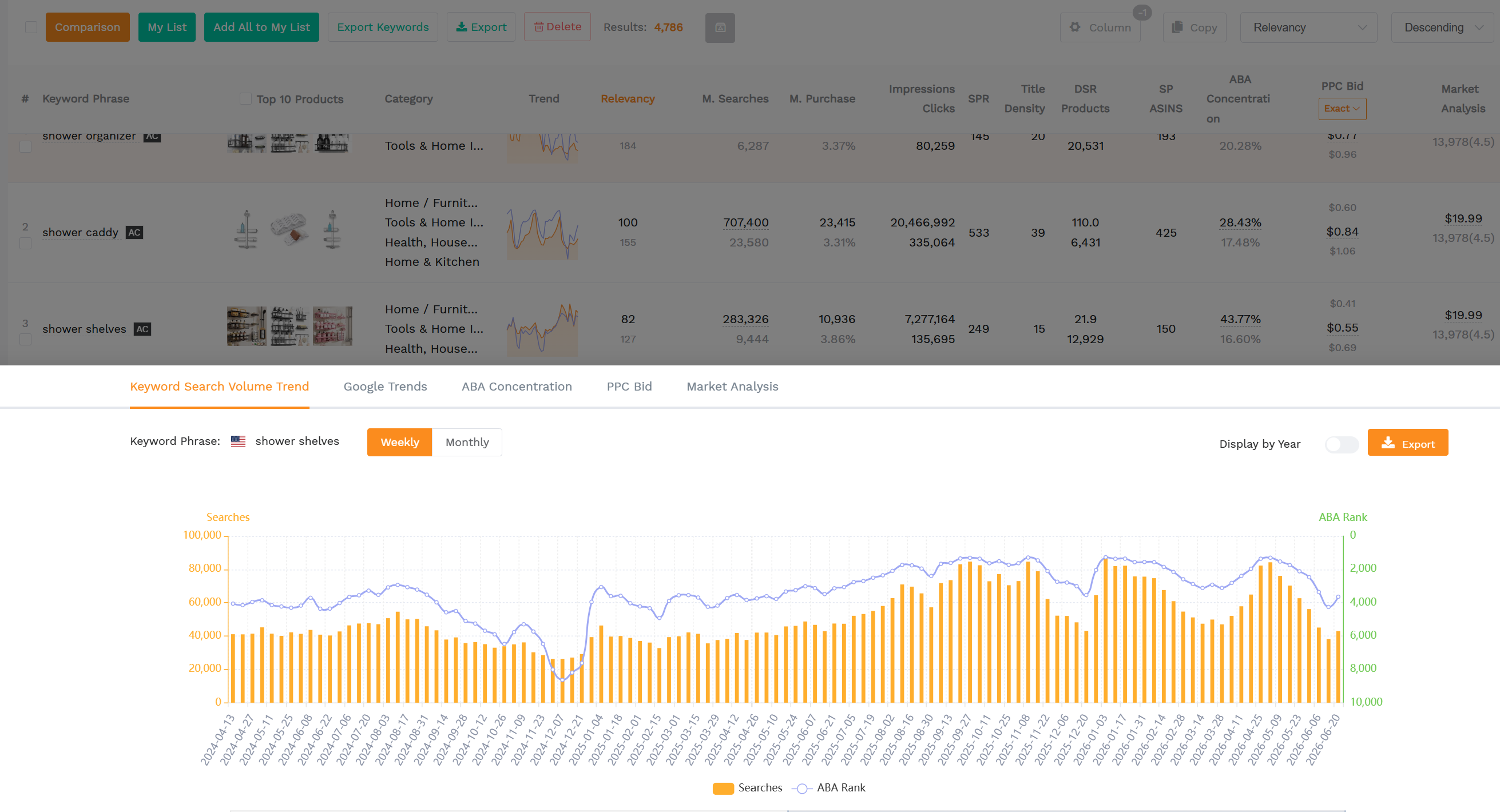
Task: Click the Column gear settings button
Action: (x=1100, y=27)
